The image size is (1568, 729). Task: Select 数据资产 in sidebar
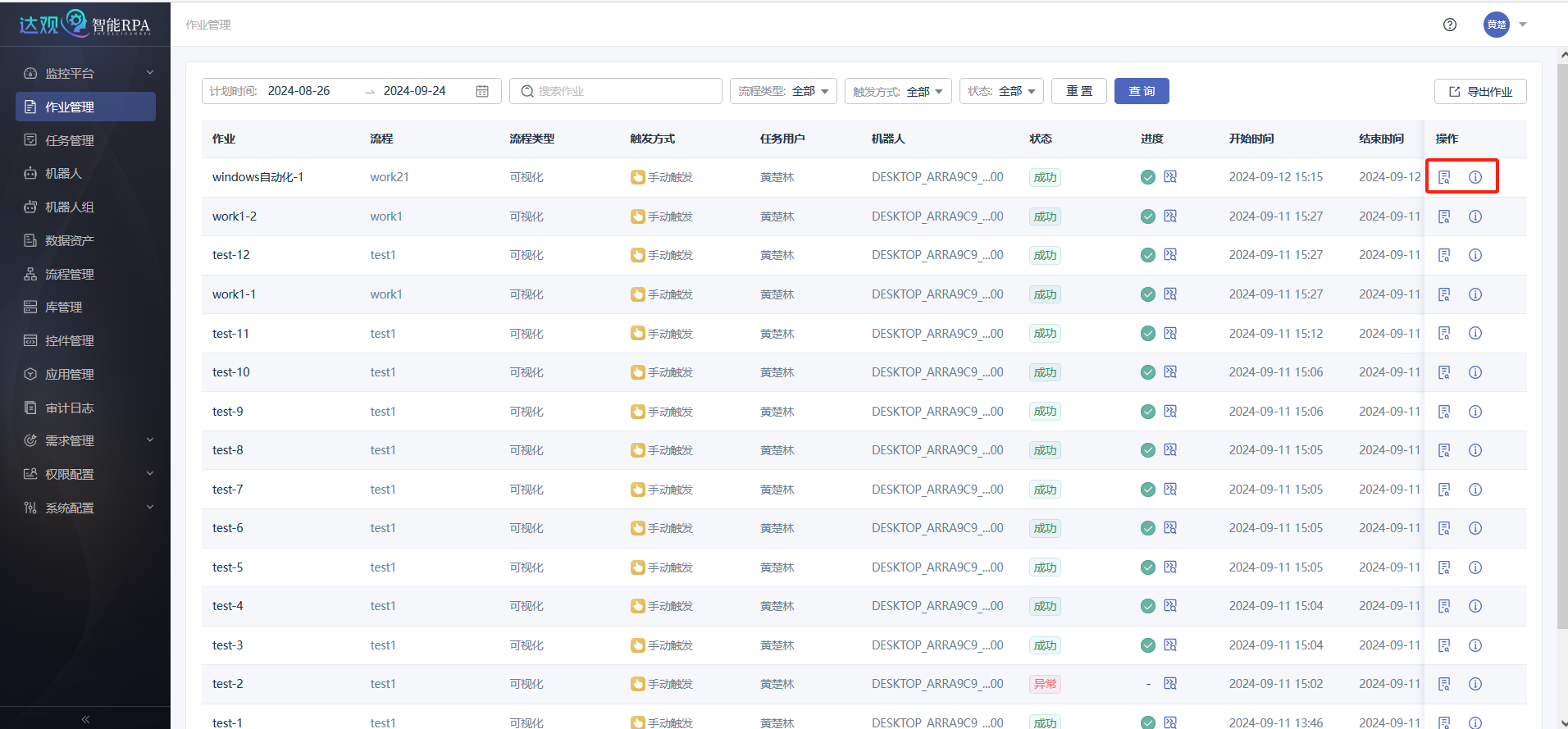coord(85,240)
